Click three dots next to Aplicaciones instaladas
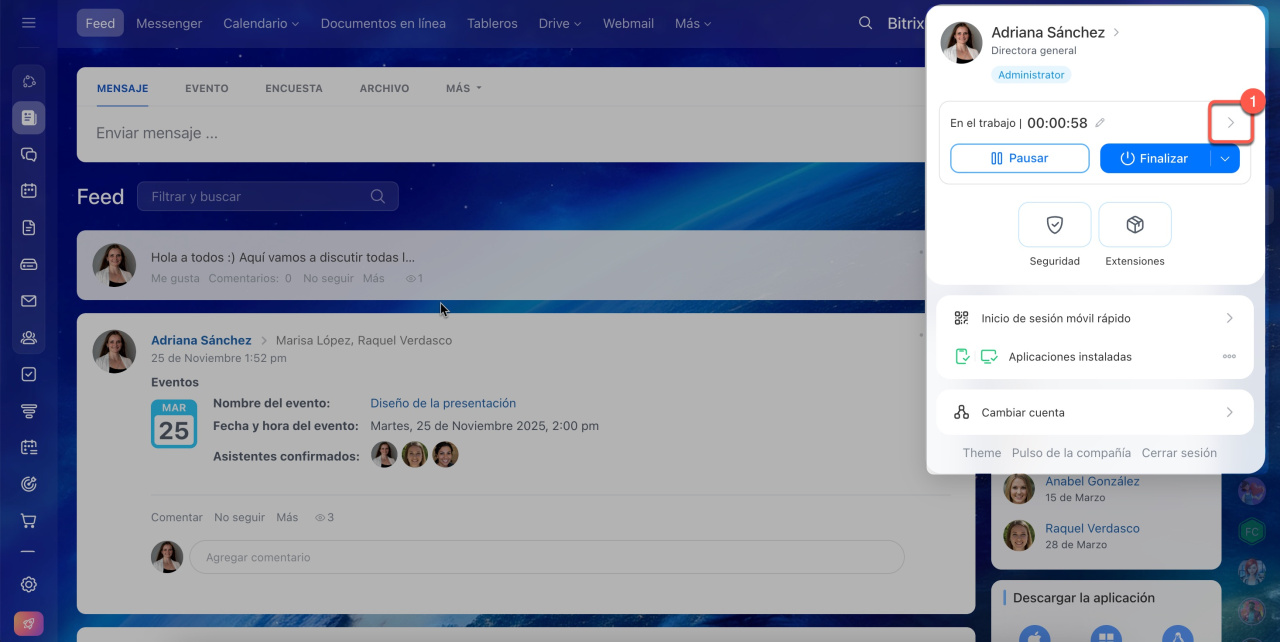Viewport: 1280px width, 642px height. [1229, 357]
